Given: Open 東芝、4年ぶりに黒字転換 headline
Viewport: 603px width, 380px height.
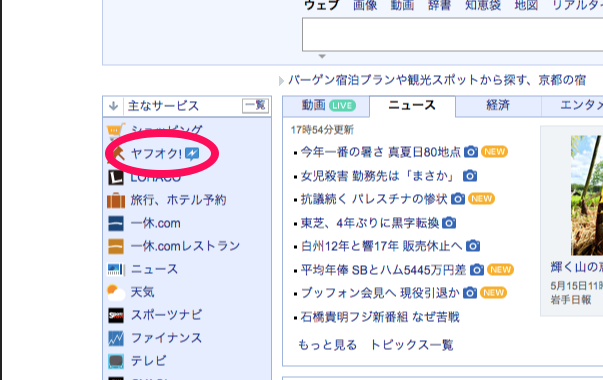Looking at the screenshot, I should [x=370, y=223].
